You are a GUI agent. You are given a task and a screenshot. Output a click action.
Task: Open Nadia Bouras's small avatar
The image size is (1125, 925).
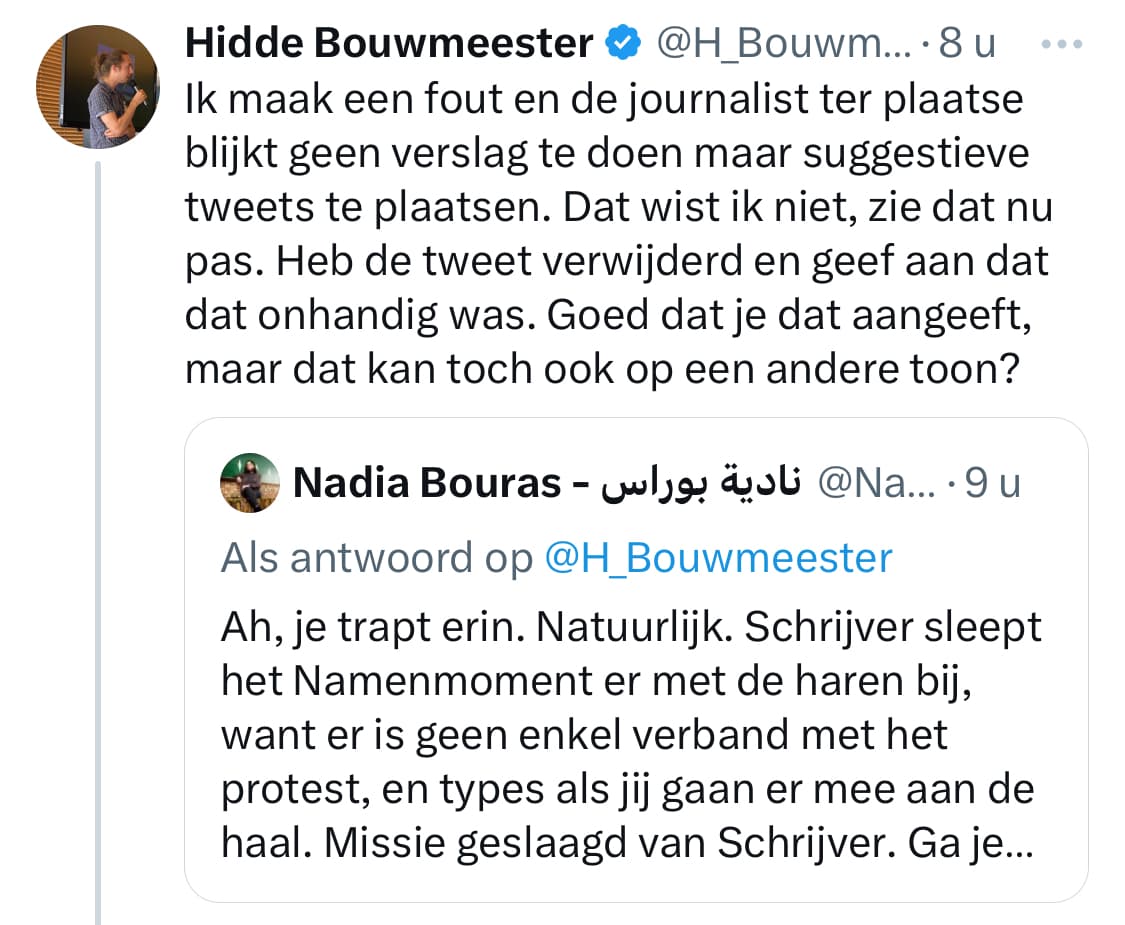pyautogui.click(x=250, y=482)
